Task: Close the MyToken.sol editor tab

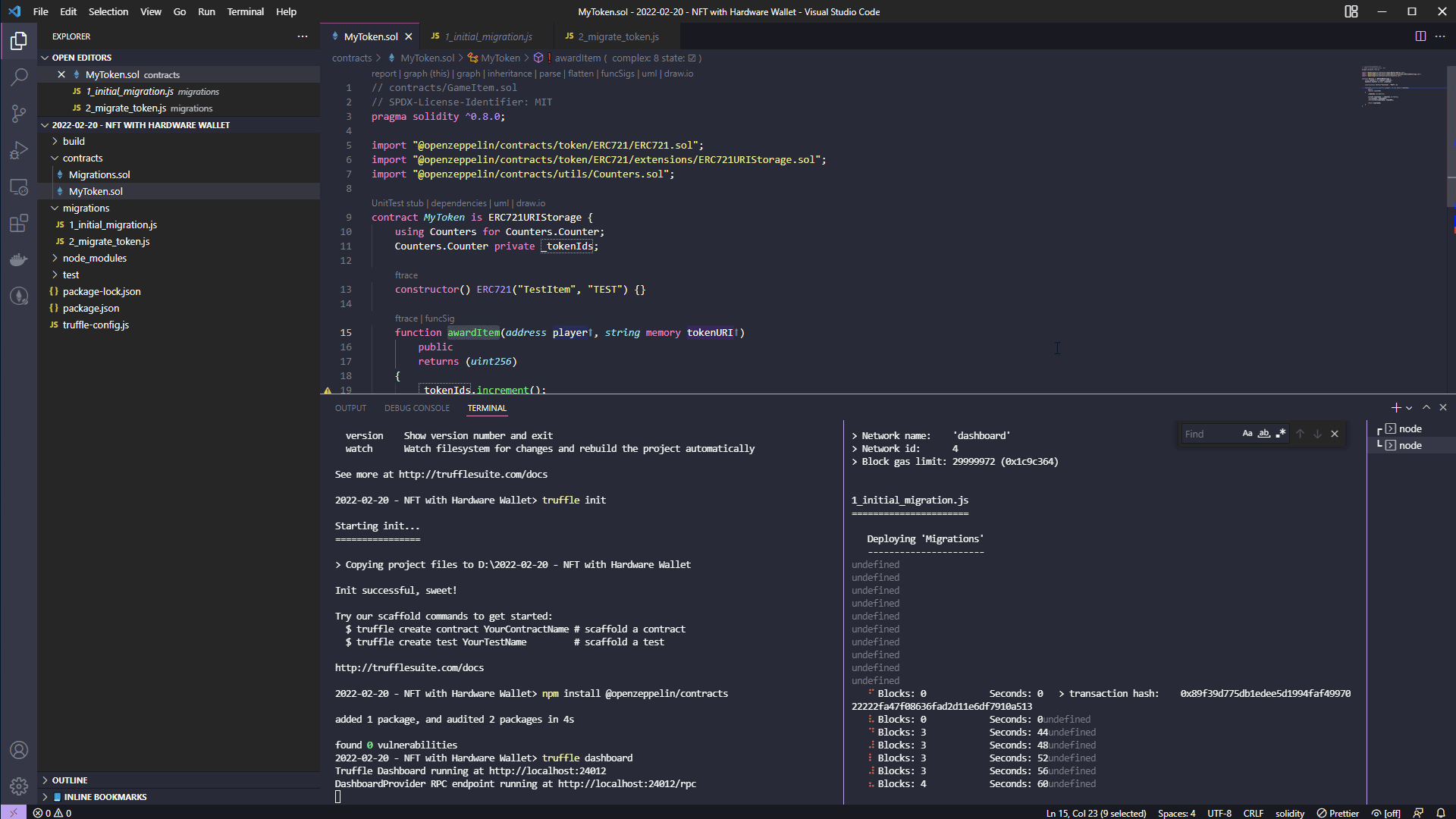Action: pyautogui.click(x=409, y=36)
